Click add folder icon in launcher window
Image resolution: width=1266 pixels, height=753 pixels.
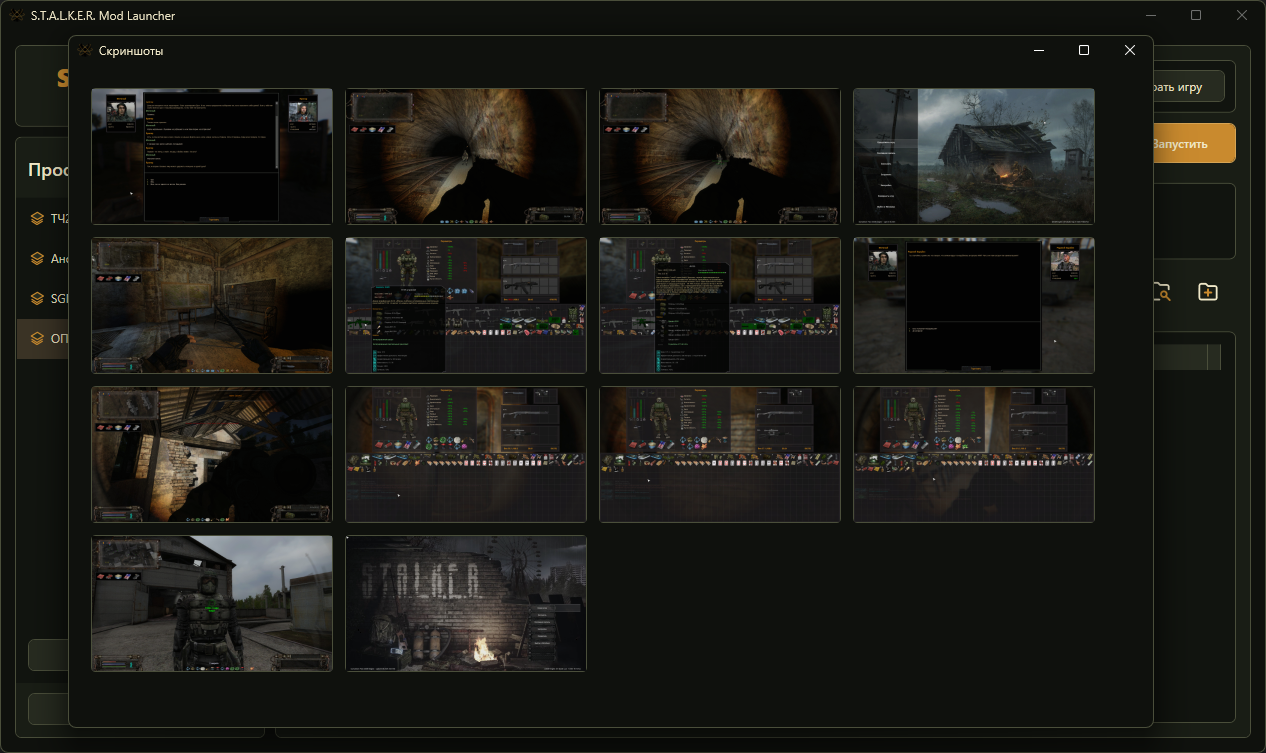coord(1208,292)
